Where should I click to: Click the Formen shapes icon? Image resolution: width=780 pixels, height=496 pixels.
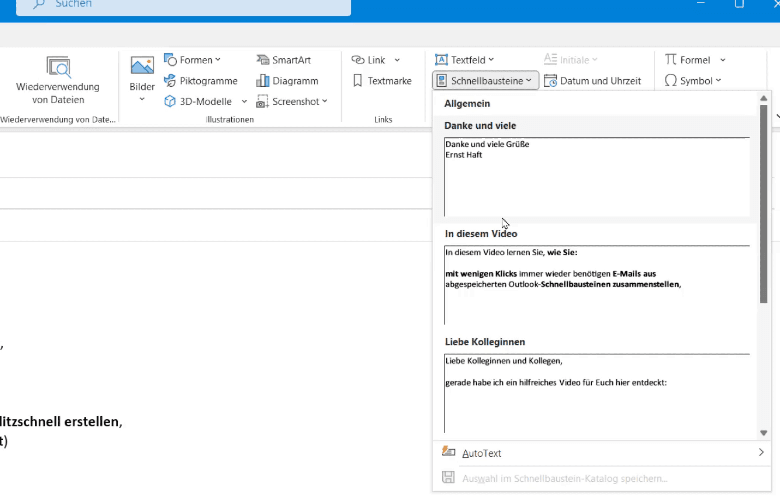pos(170,60)
